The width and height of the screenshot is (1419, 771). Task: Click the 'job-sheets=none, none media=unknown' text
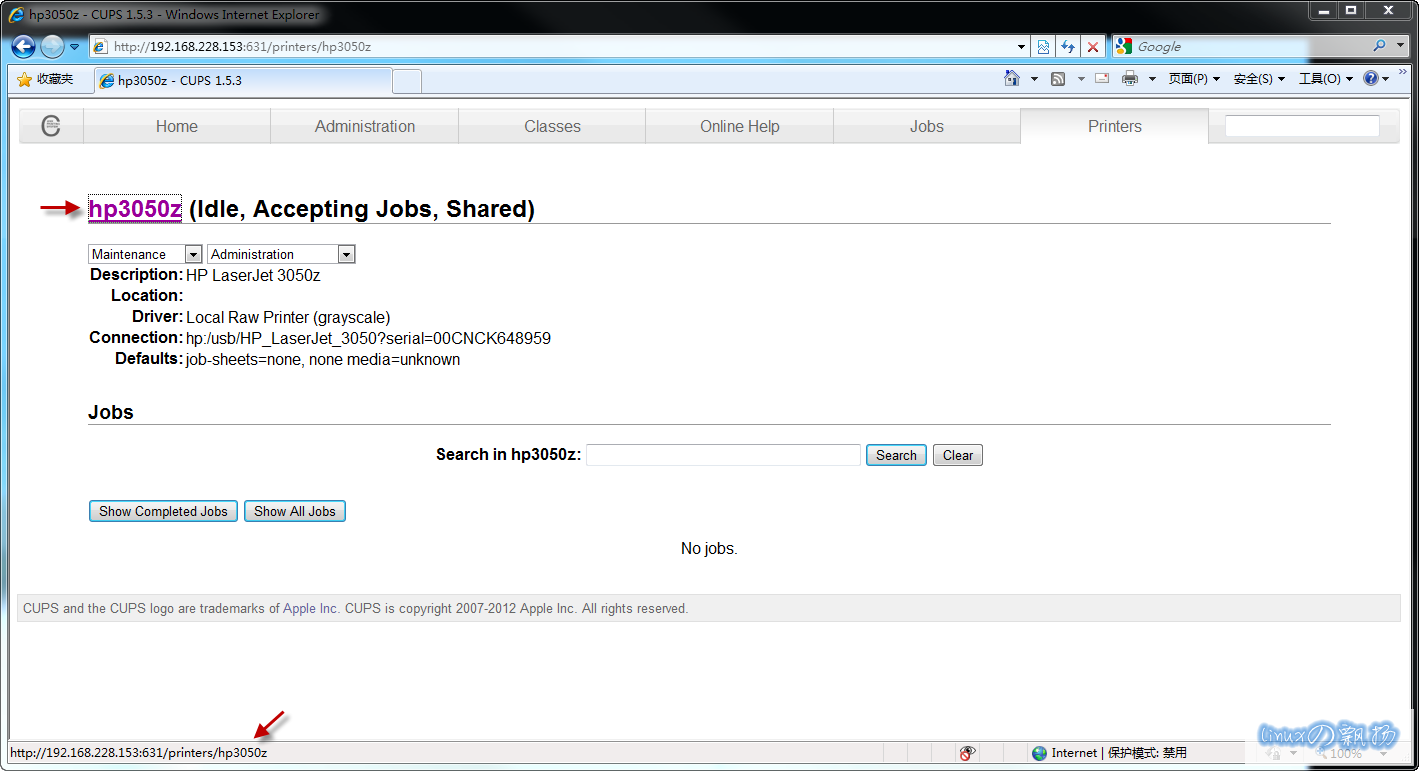pos(323,359)
